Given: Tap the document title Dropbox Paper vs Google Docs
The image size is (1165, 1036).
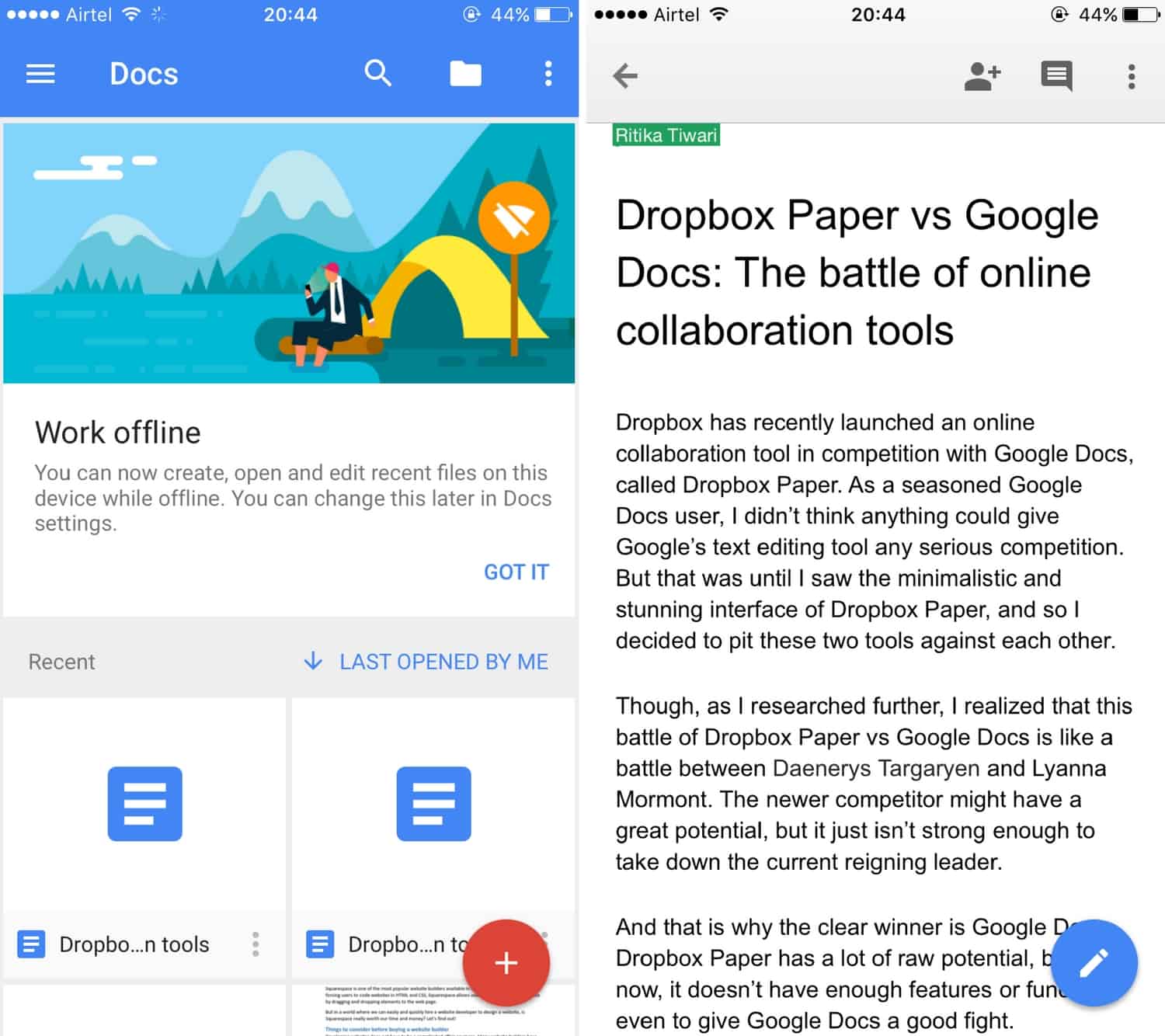Looking at the screenshot, I should coord(857,273).
